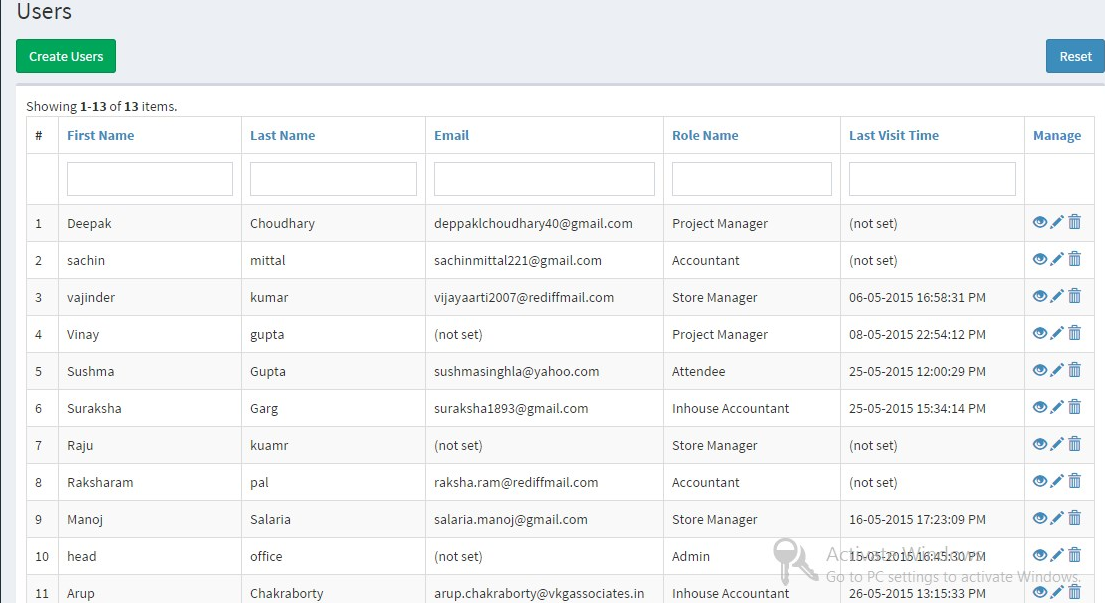Viewport: 1105px width, 603px height.
Task: Sort table by First Name column
Action: [x=100, y=136]
